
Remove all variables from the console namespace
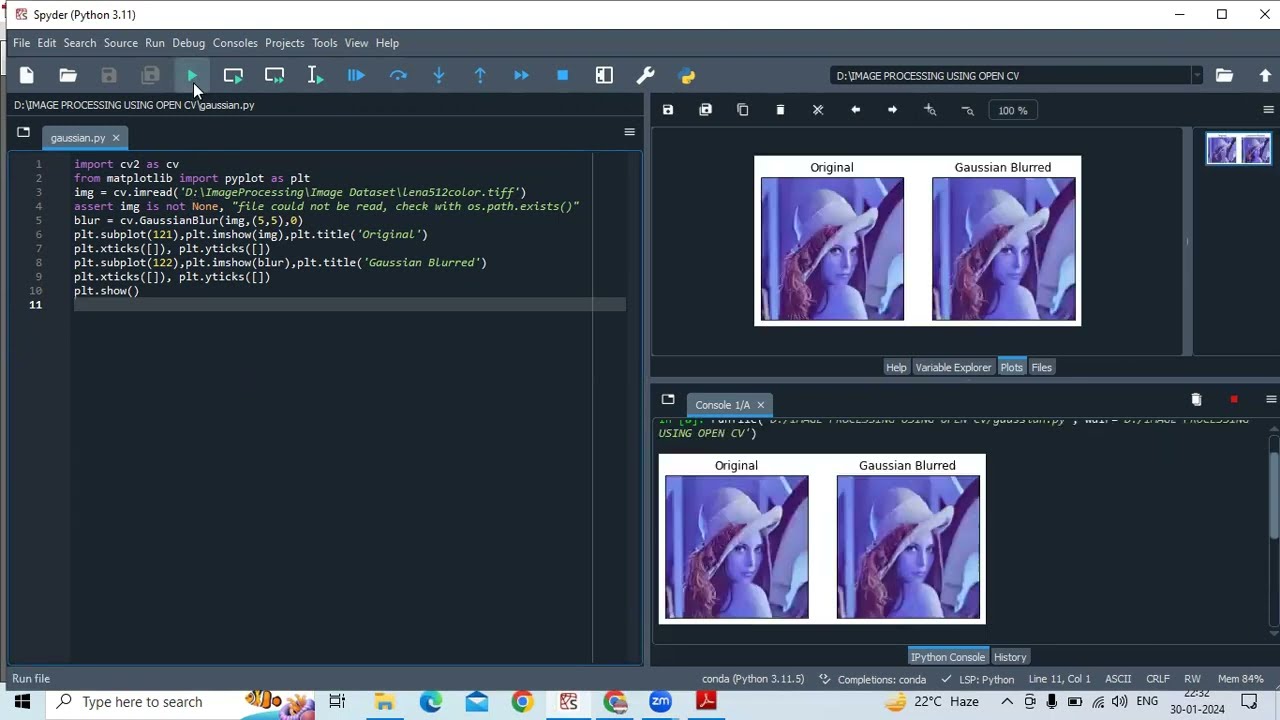click(x=1196, y=399)
